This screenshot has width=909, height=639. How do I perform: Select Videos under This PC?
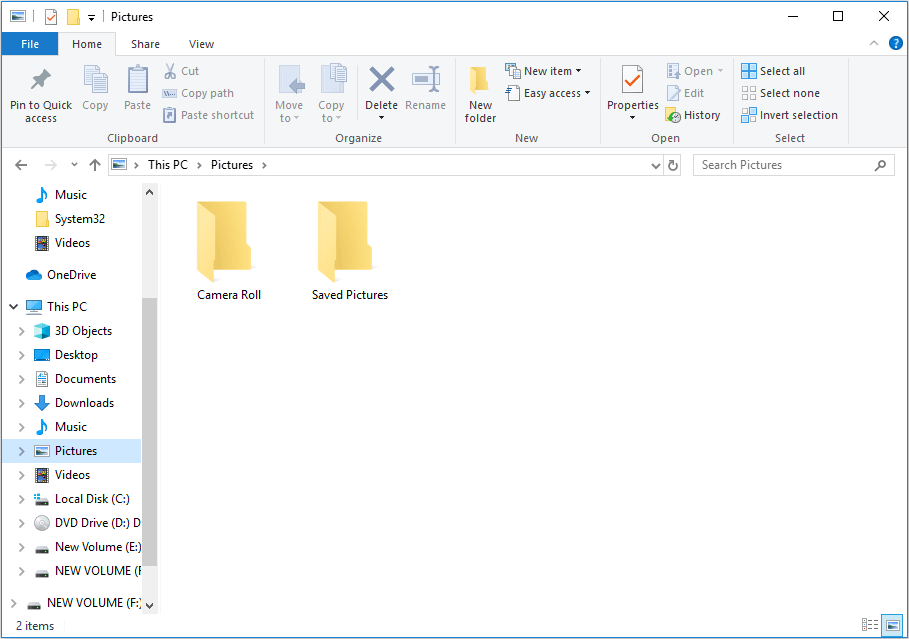pyautogui.click(x=72, y=475)
